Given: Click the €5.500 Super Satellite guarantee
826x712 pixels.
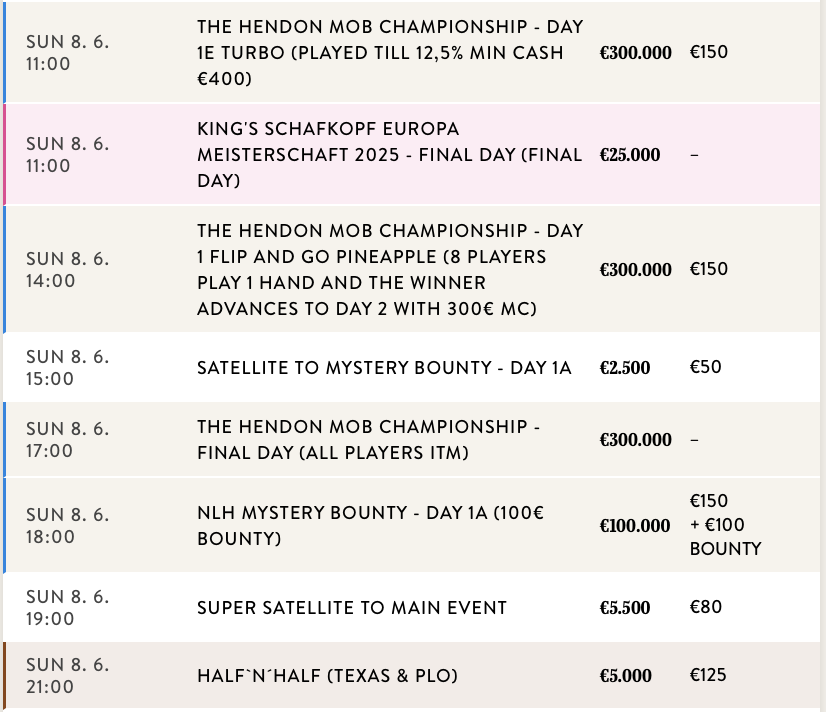Looking at the screenshot, I should pos(625,607).
